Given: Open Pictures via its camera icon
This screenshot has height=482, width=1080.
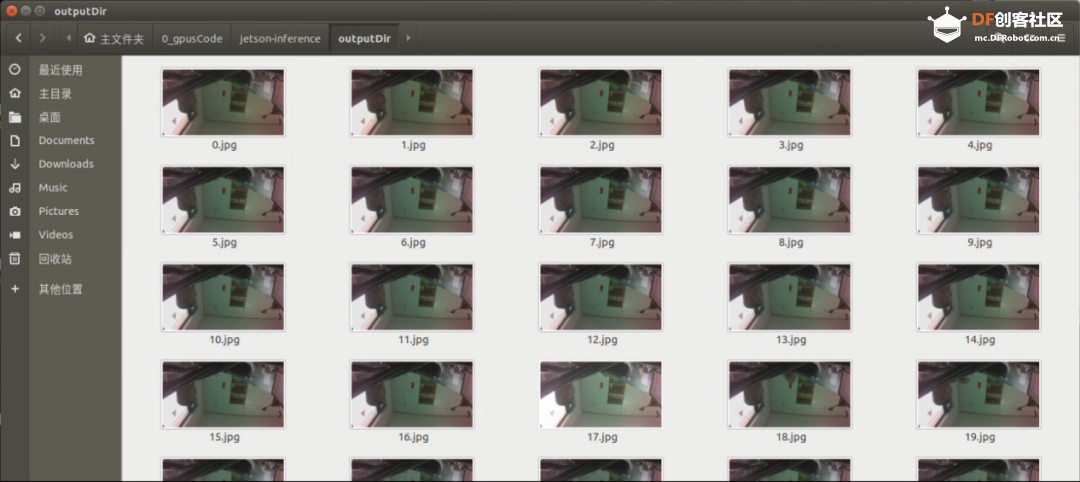Looking at the screenshot, I should [x=15, y=211].
